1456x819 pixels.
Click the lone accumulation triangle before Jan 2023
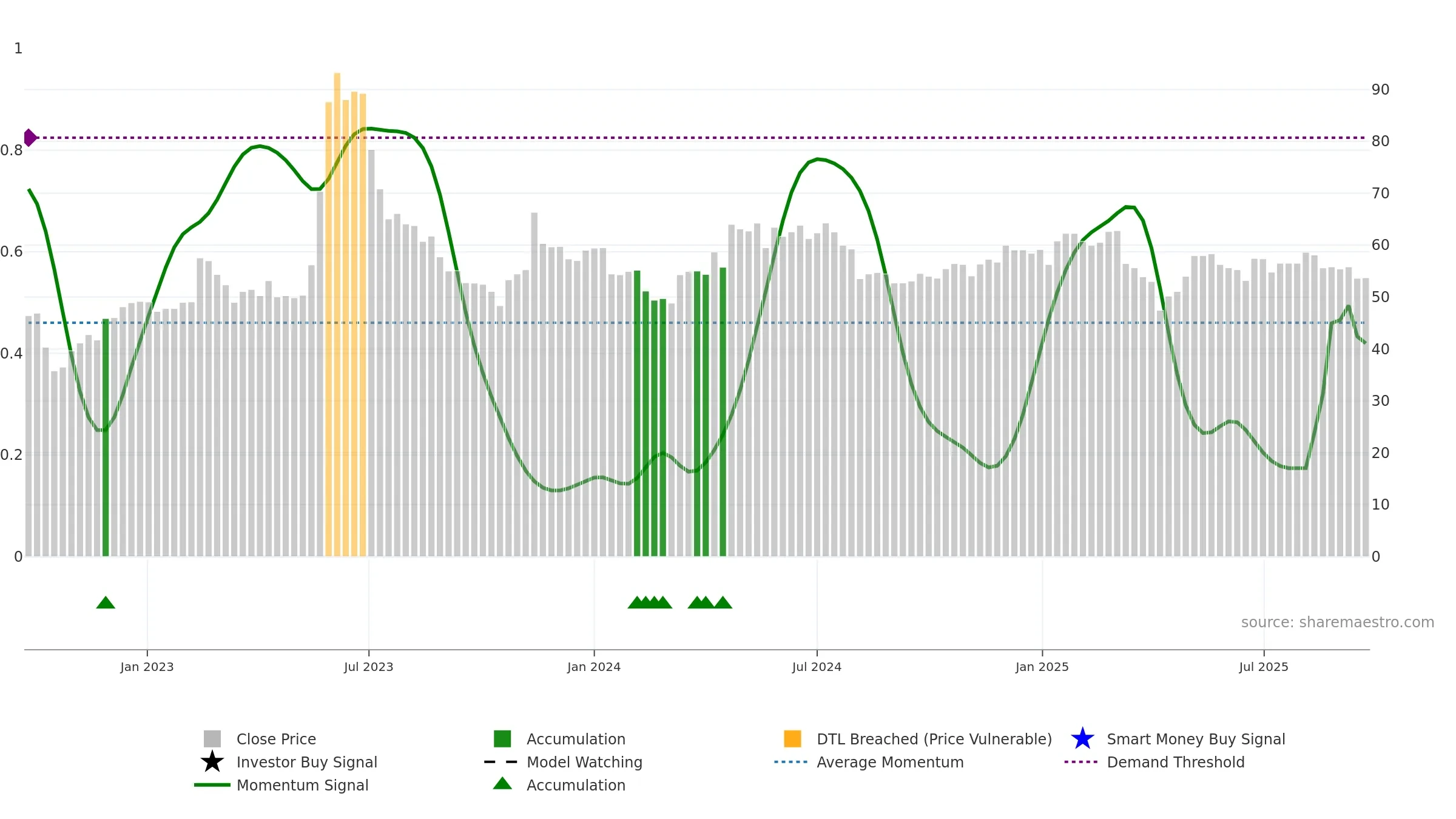click(x=106, y=602)
